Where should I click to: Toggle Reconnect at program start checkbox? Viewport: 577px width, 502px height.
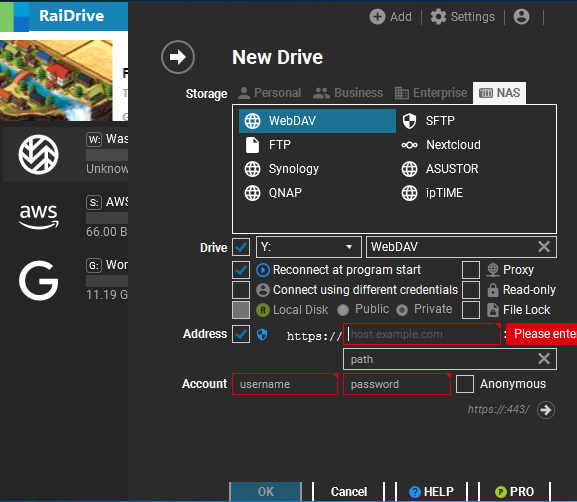click(241, 270)
